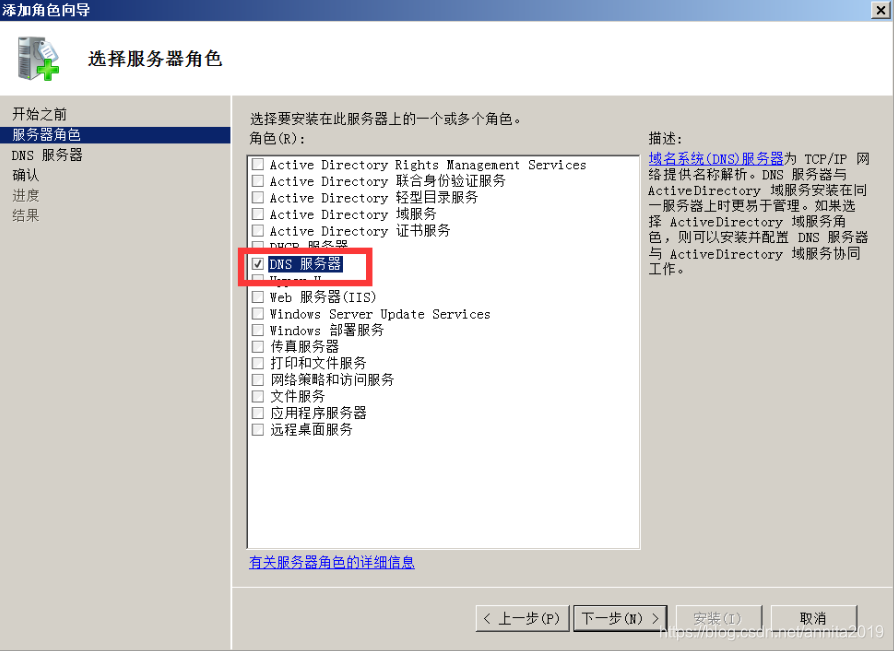The height and width of the screenshot is (651, 894).
Task: Go to 开始之前 step in sidebar
Action: (x=39, y=114)
